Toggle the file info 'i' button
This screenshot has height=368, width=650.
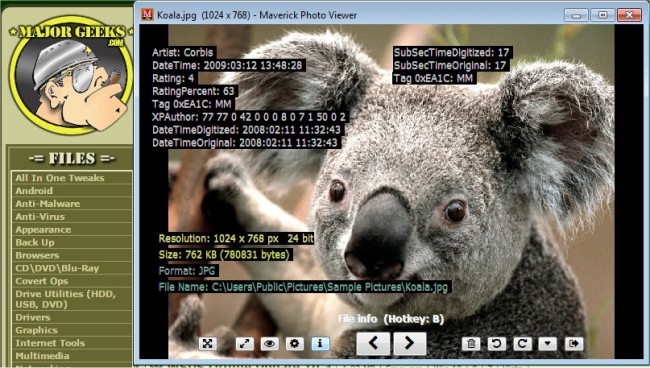320,344
